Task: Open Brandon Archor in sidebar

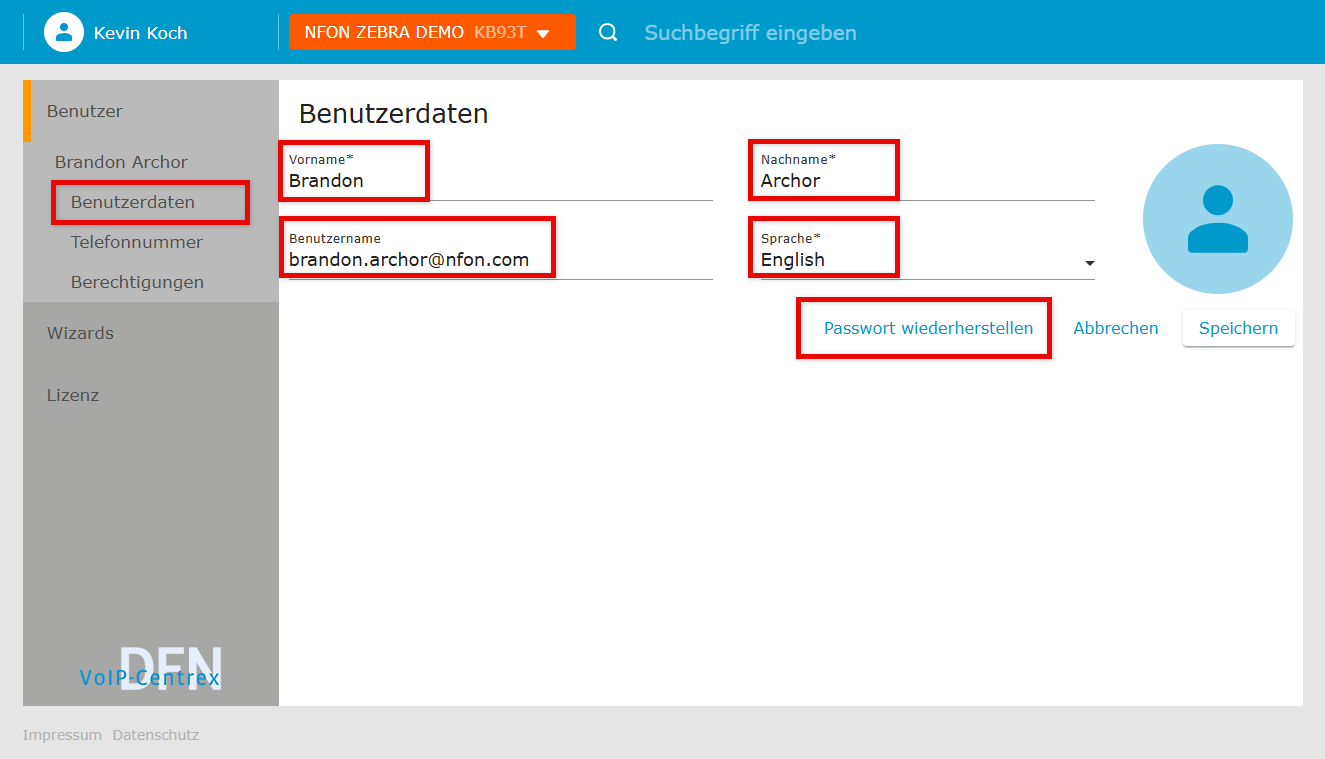Action: point(121,162)
